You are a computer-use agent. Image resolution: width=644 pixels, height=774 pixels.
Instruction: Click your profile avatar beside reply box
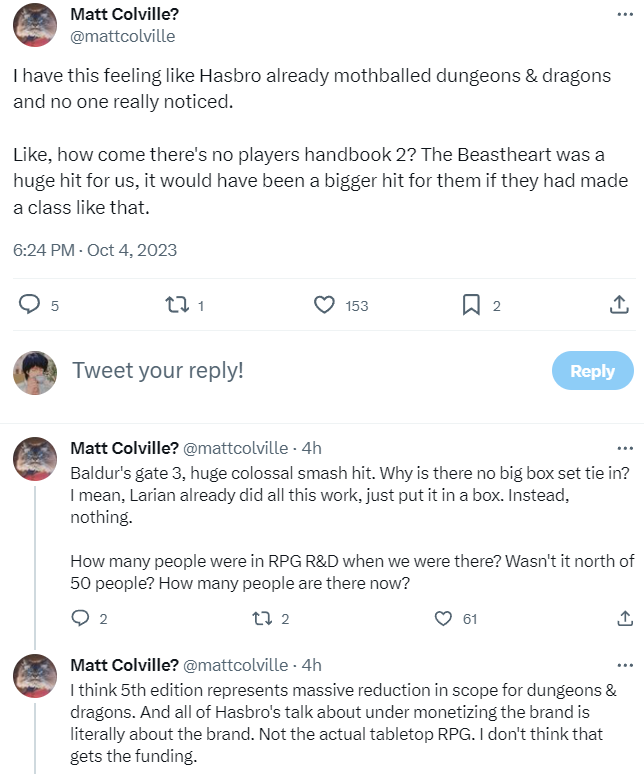click(x=35, y=372)
